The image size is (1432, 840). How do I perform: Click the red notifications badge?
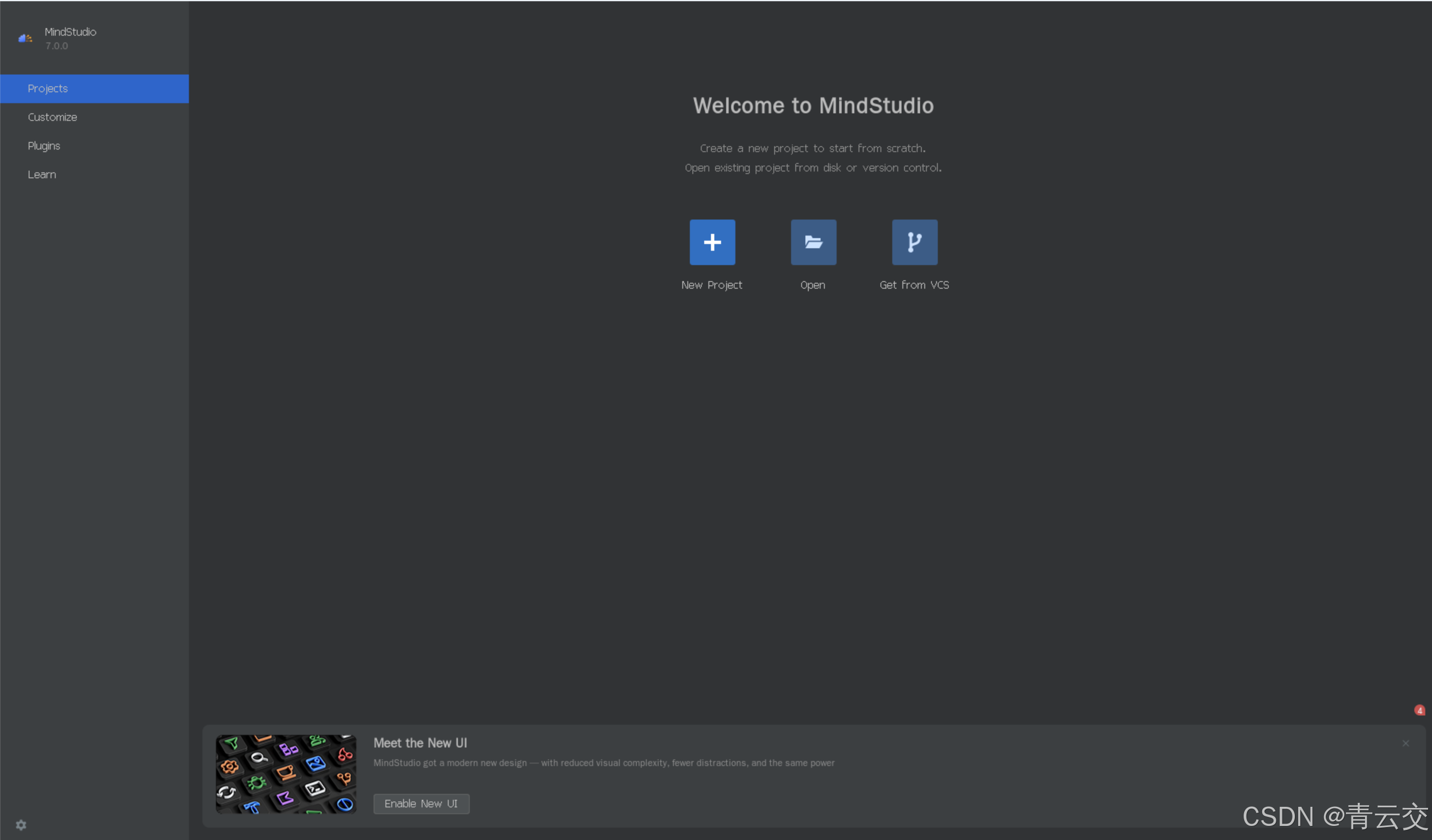pyautogui.click(x=1419, y=711)
